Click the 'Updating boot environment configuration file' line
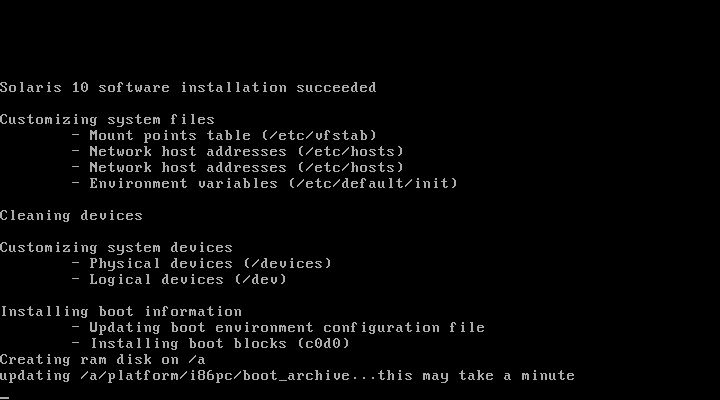The width and height of the screenshot is (720, 400). pyautogui.click(x=287, y=327)
